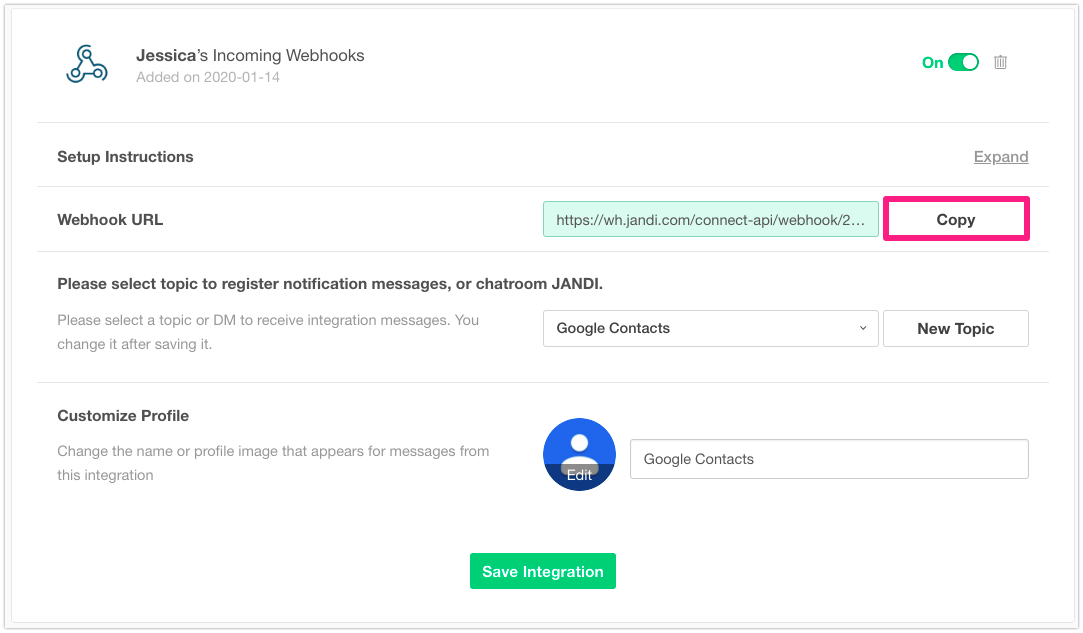Copy the Webhook URL
The width and height of the screenshot is (1083, 633).
pyautogui.click(x=956, y=219)
